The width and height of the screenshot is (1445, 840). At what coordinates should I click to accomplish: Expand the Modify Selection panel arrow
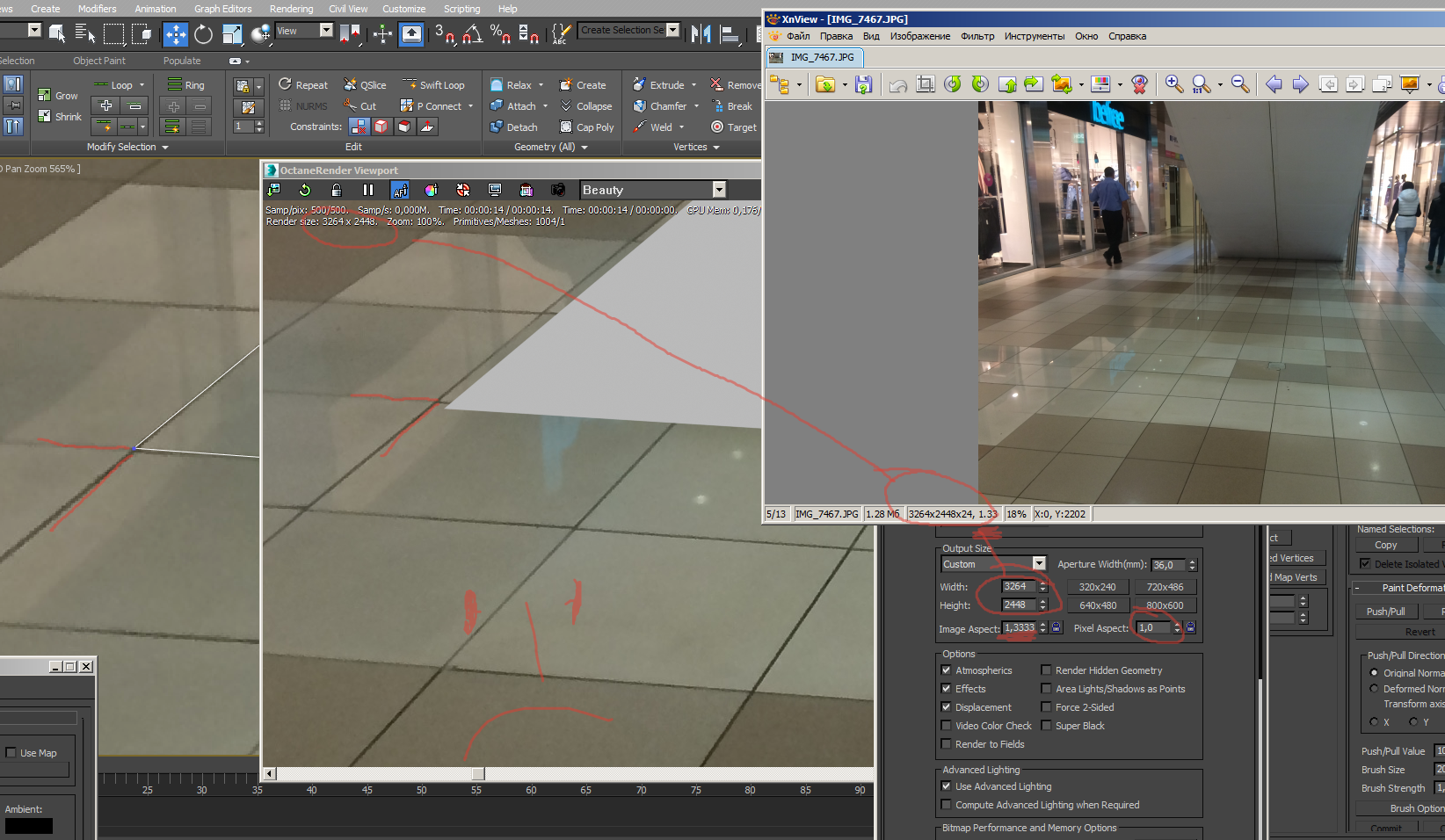(165, 148)
